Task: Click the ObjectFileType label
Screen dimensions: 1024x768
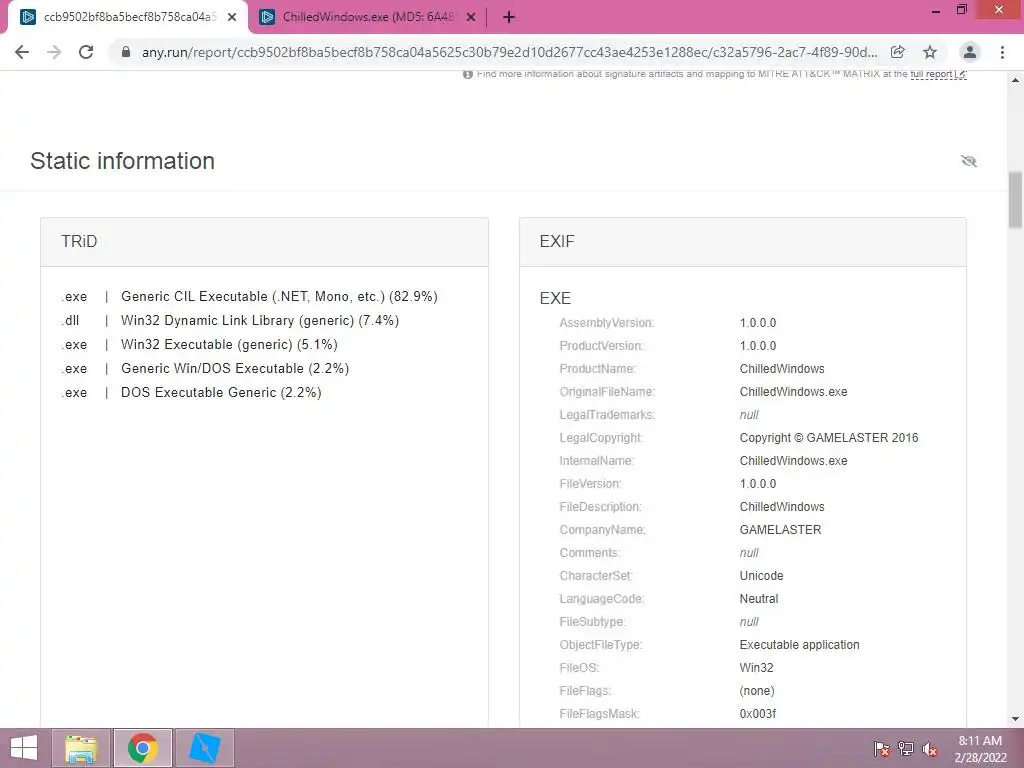Action: tap(601, 645)
